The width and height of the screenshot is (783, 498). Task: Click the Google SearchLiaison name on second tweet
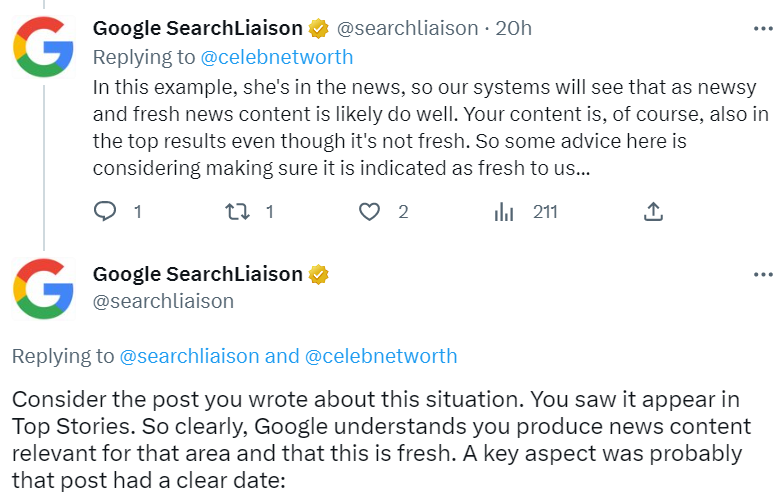[x=197, y=274]
